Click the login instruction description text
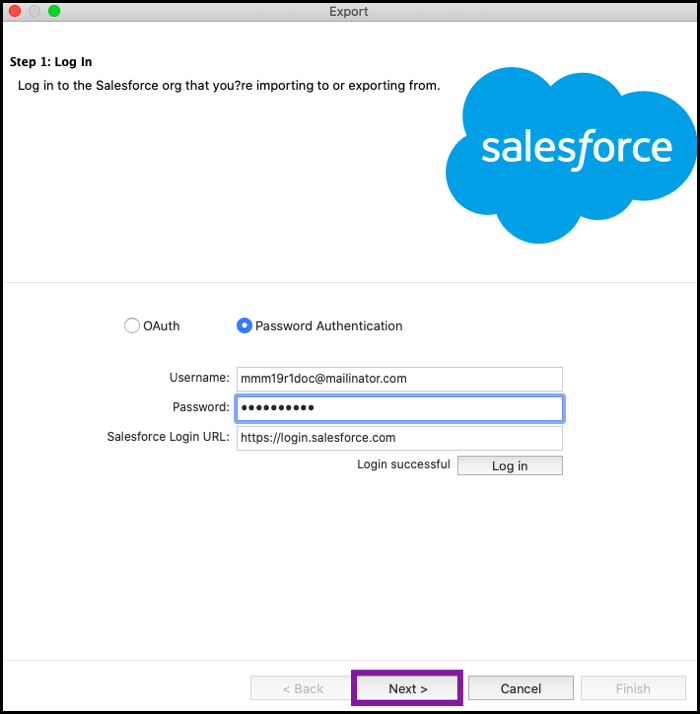 [x=229, y=86]
